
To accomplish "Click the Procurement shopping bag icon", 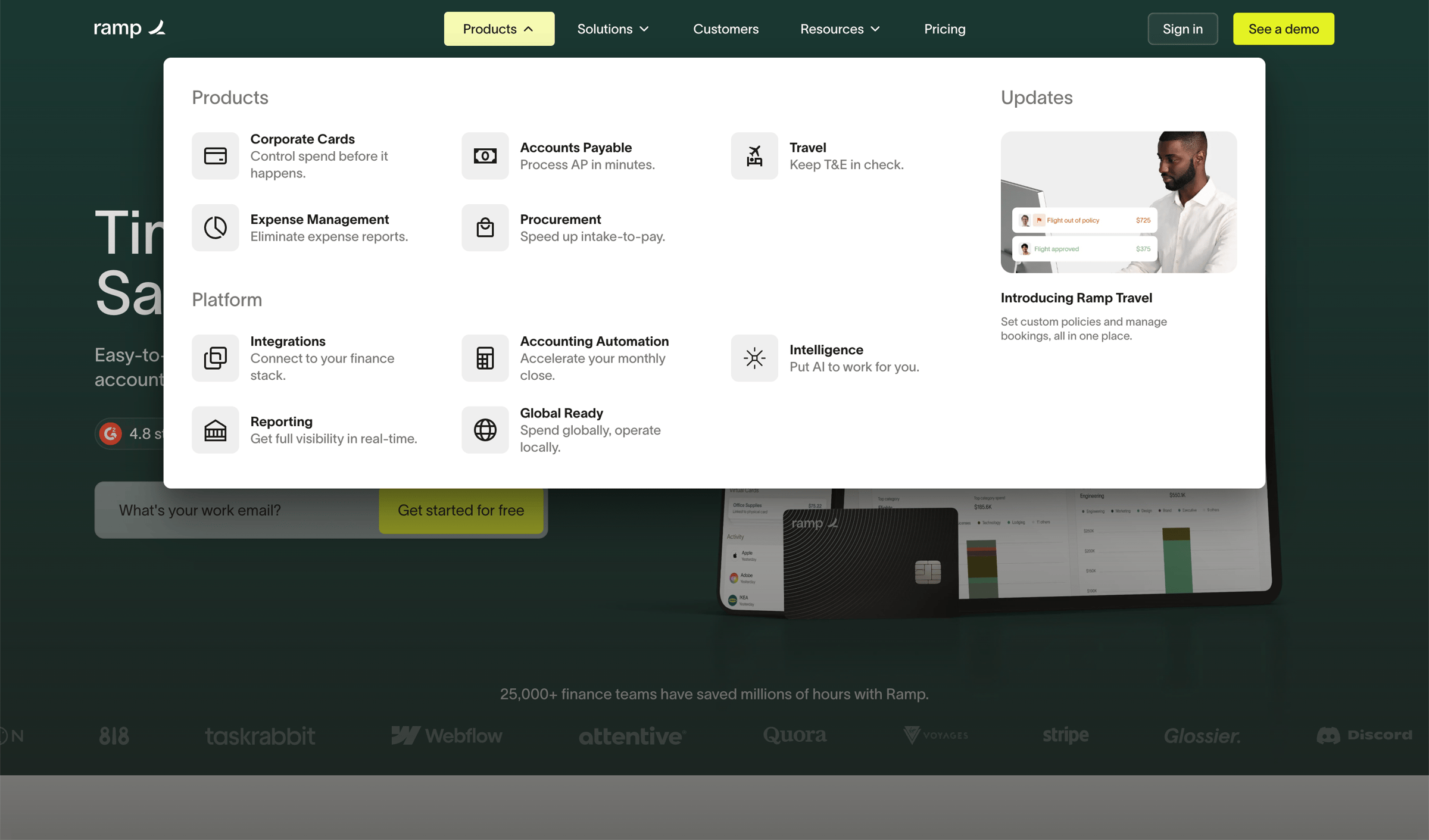I will click(x=485, y=227).
